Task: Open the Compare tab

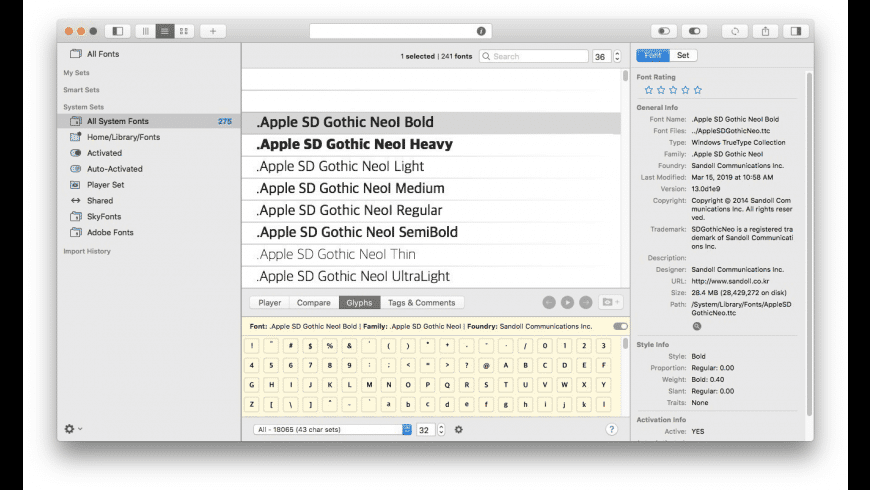Action: 313,302
